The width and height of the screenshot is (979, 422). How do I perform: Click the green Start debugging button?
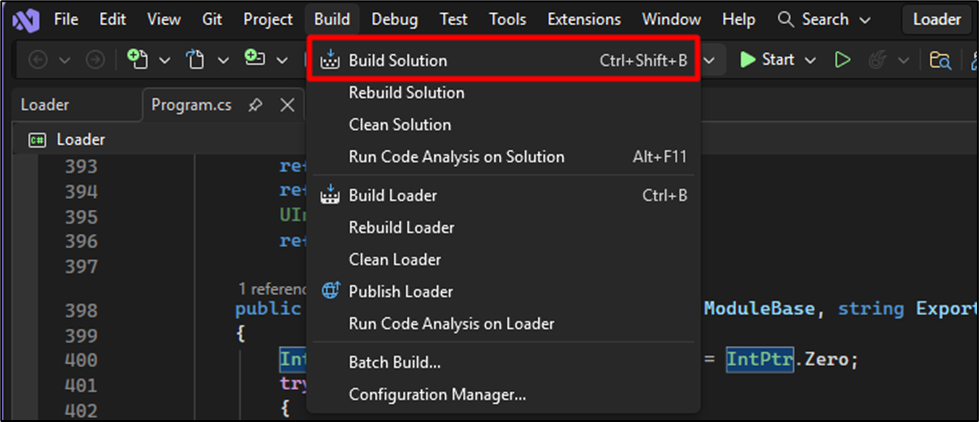pos(769,60)
